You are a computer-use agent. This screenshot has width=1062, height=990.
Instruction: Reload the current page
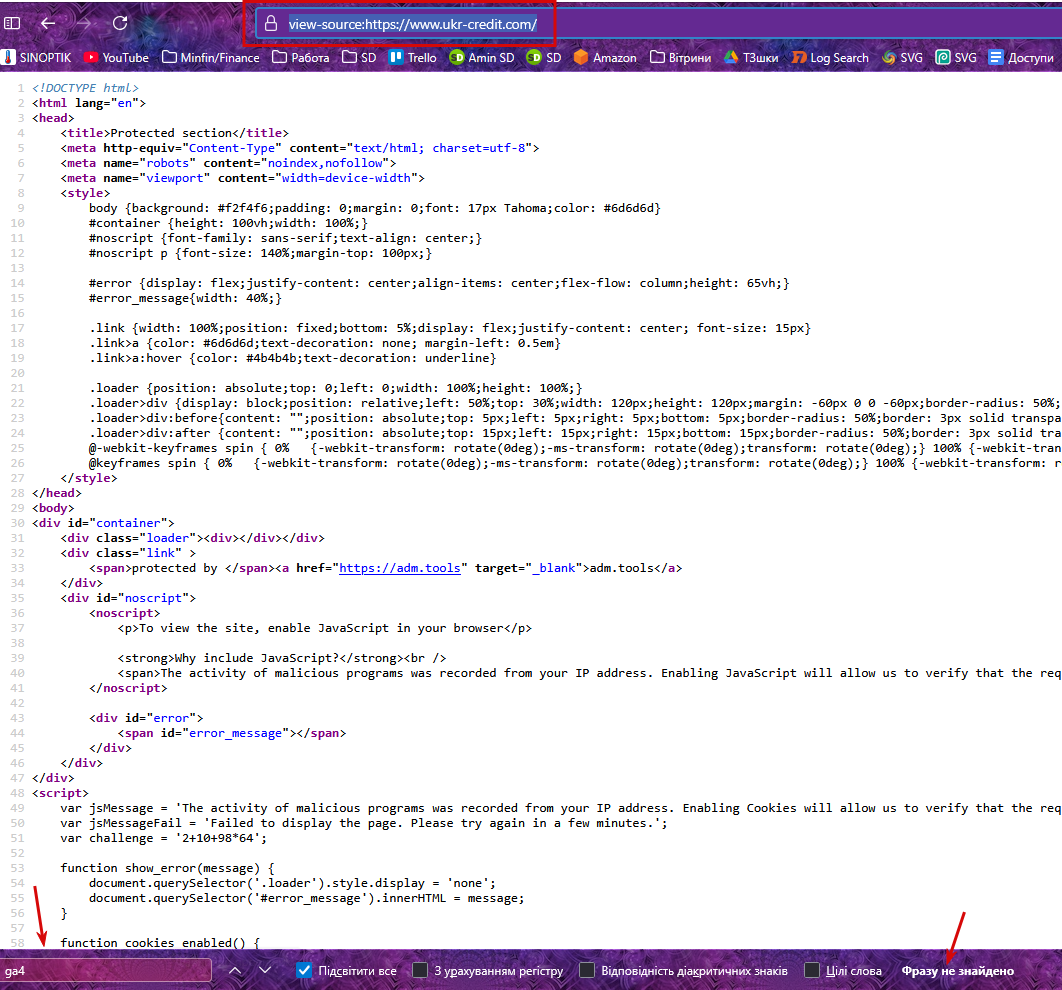(120, 23)
